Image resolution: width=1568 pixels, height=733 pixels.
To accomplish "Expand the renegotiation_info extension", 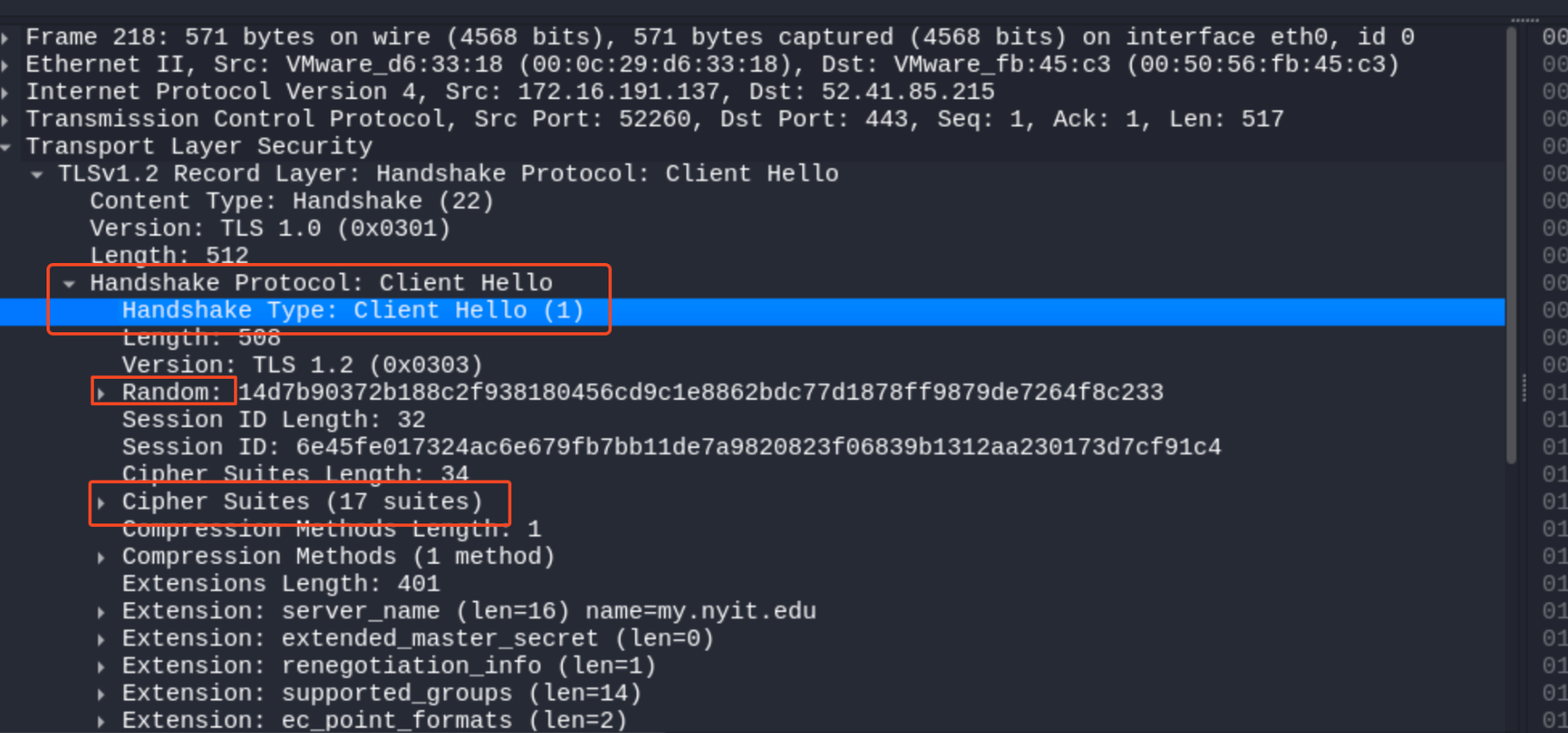I will click(102, 666).
